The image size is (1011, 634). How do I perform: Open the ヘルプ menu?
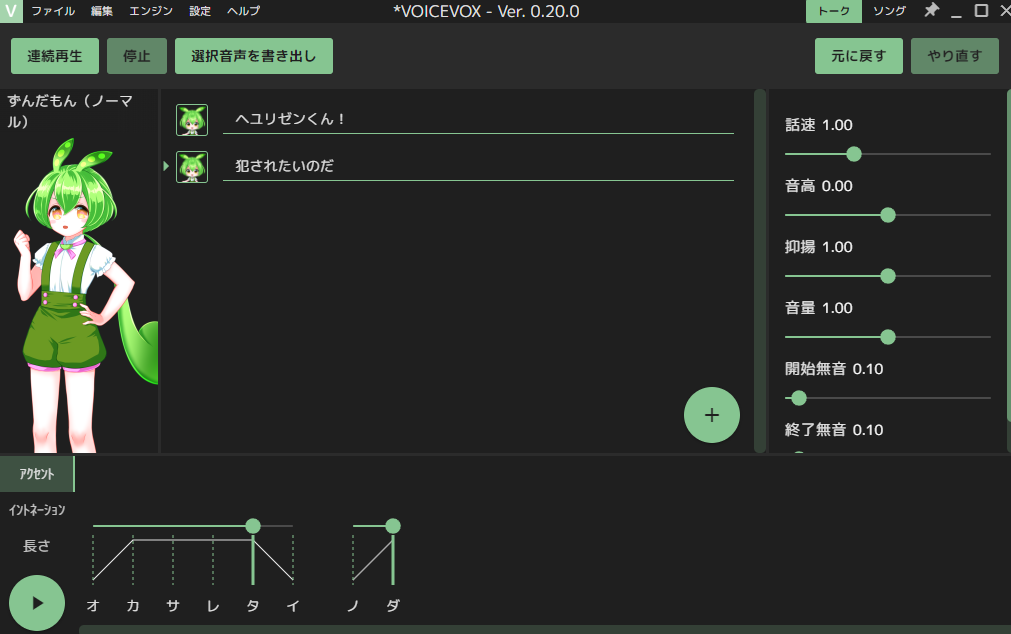pyautogui.click(x=244, y=11)
